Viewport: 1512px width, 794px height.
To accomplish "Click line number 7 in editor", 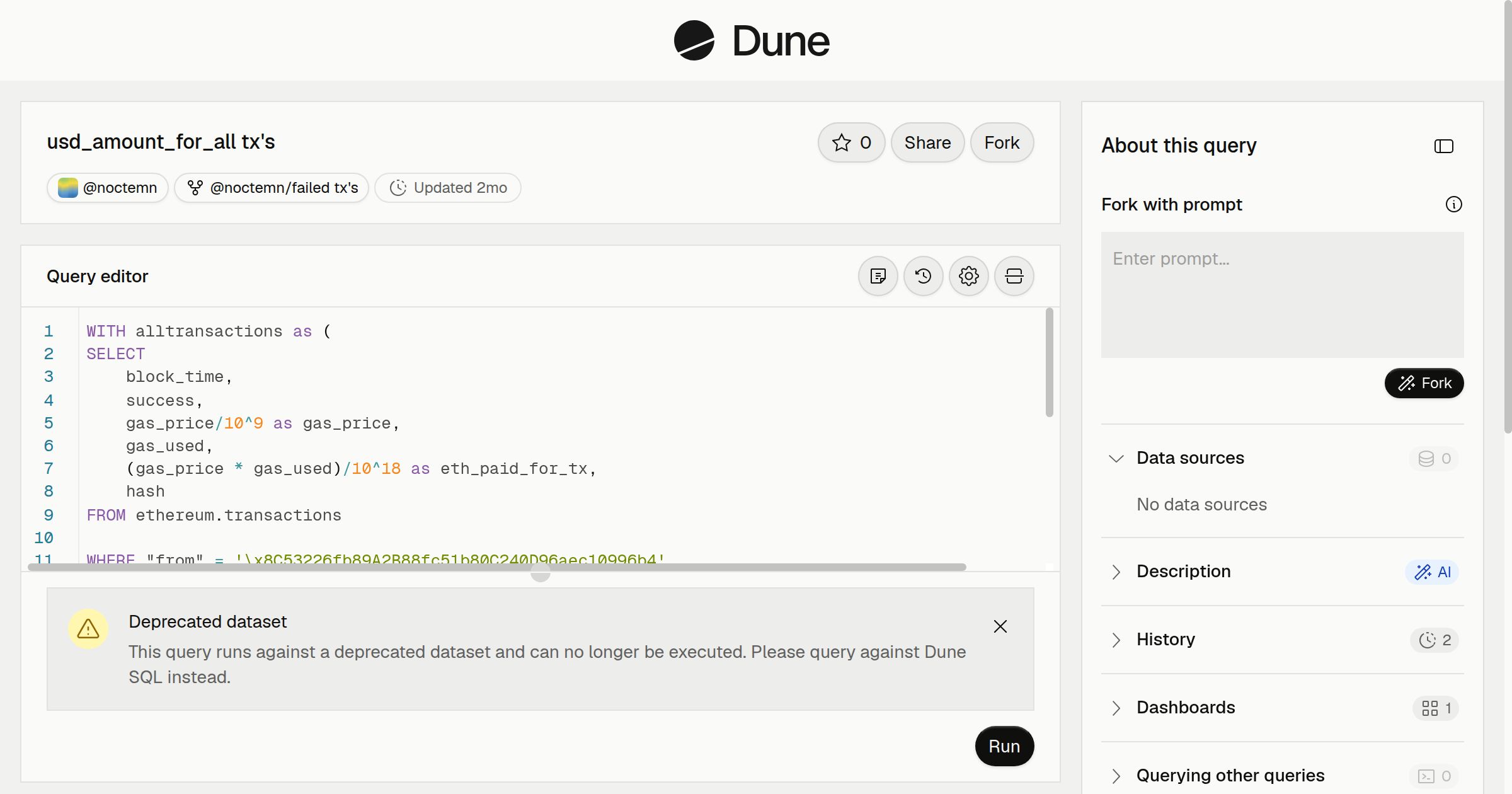I will click(x=49, y=469).
